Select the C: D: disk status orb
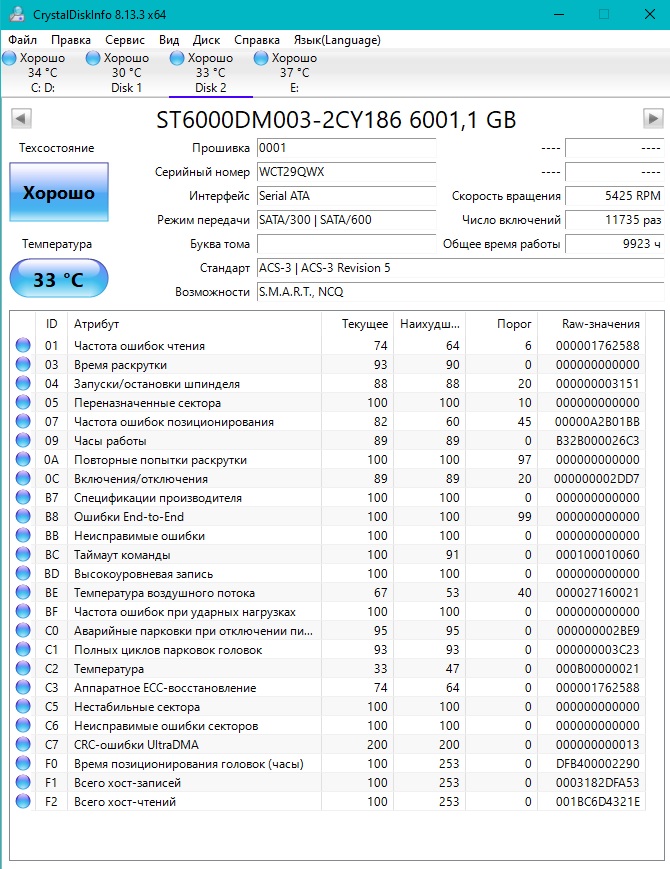Viewport: 670px width, 869px height. 9,58
